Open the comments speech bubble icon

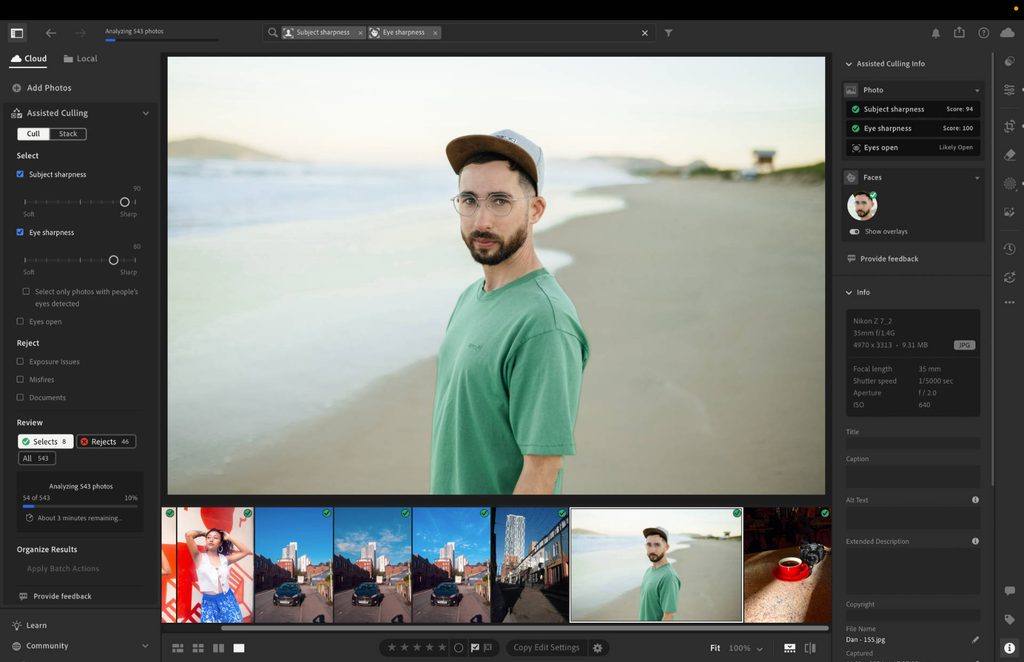(1010, 591)
